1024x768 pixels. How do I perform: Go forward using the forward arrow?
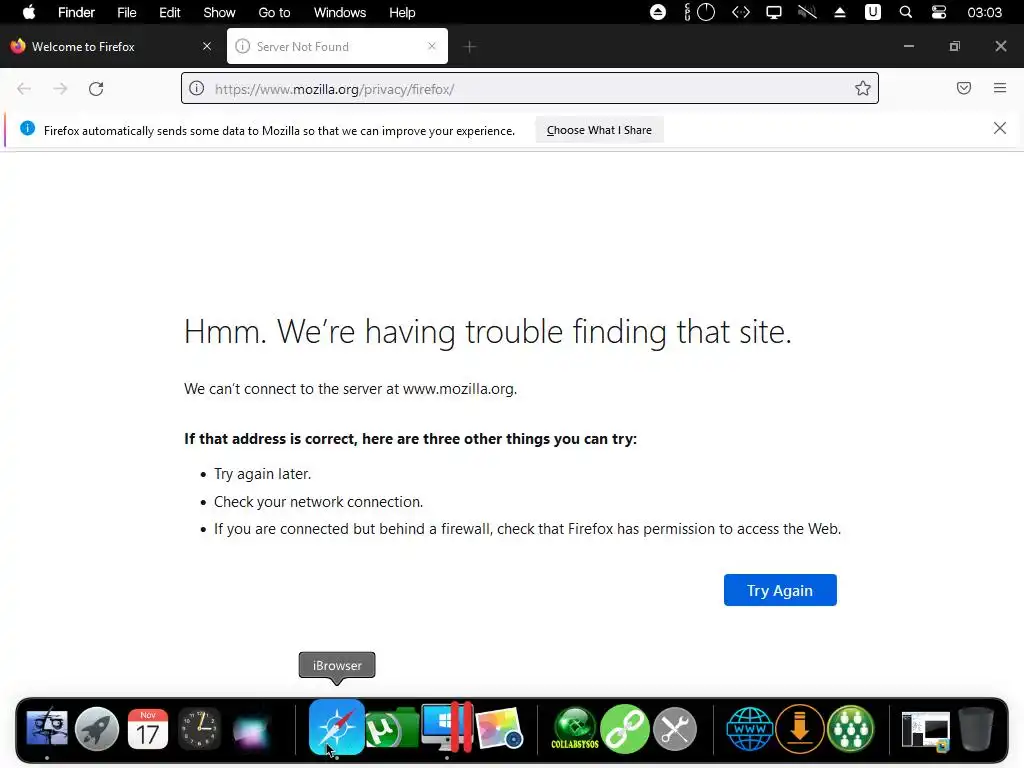tap(60, 89)
